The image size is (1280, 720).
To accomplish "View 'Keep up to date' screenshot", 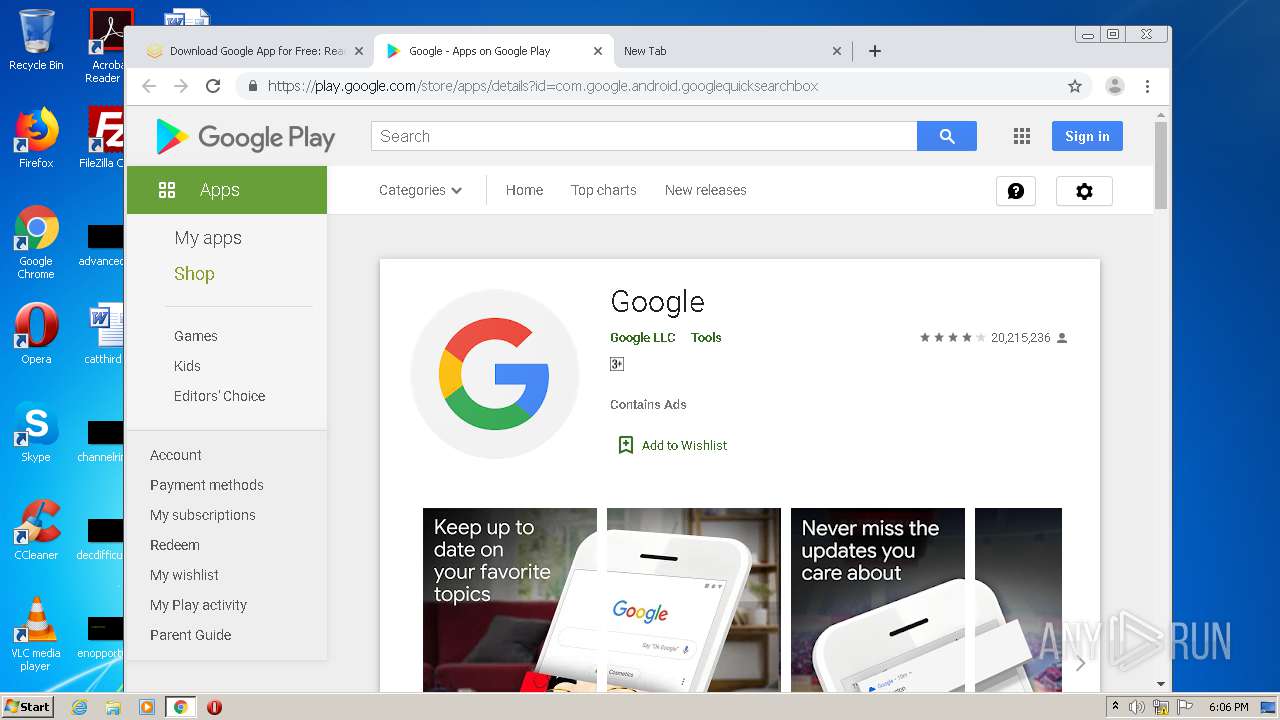I will tap(510, 600).
